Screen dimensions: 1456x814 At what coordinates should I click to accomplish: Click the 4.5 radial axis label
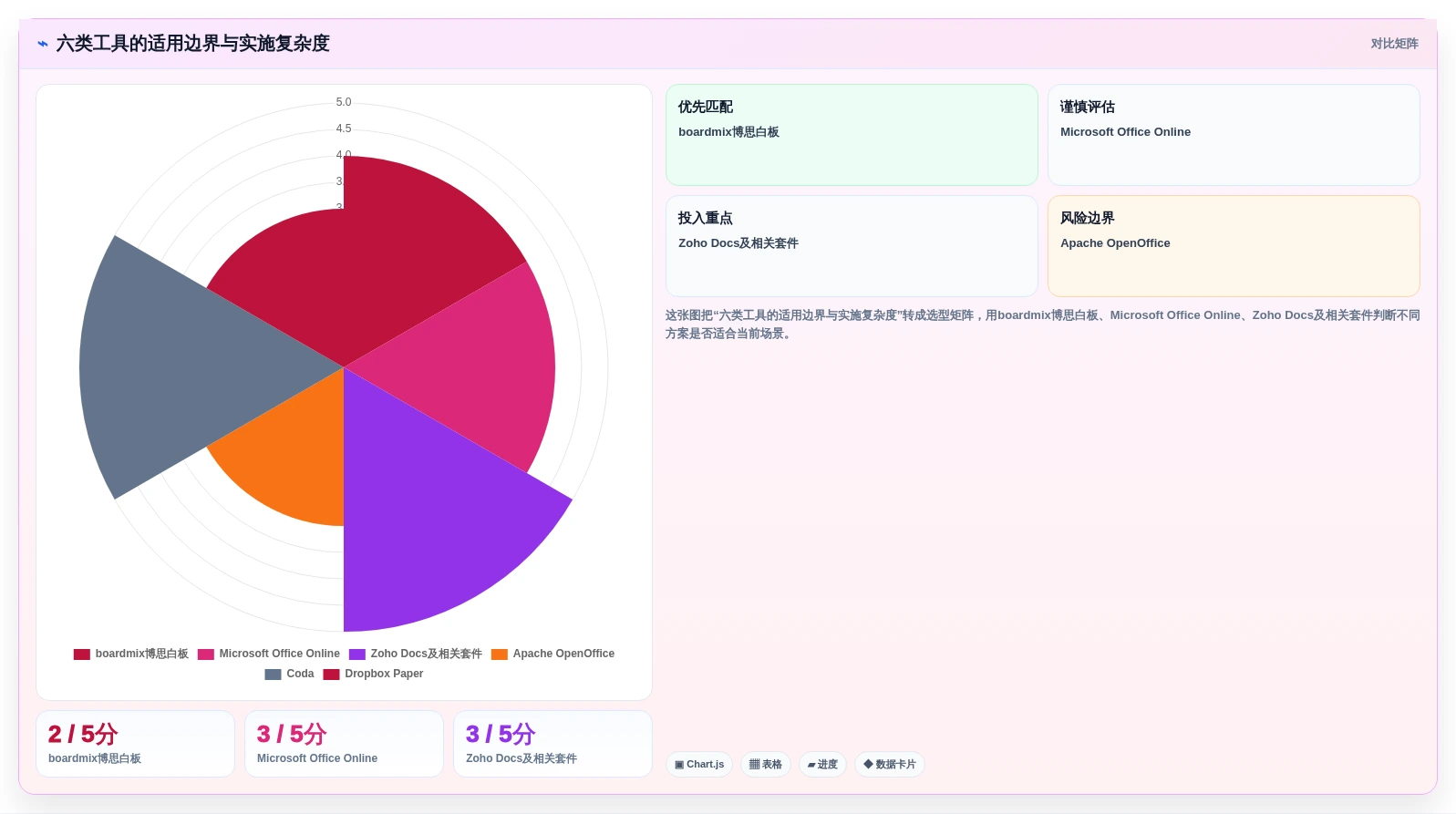tap(344, 129)
